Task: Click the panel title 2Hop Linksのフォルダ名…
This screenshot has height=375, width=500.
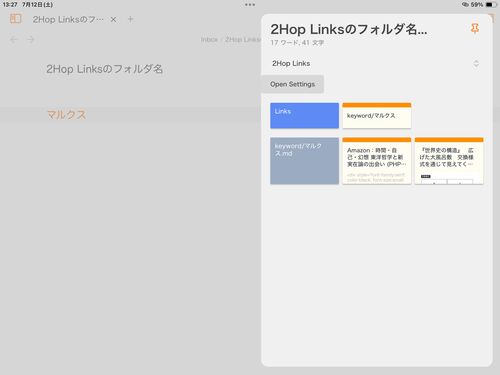Action: (x=349, y=29)
